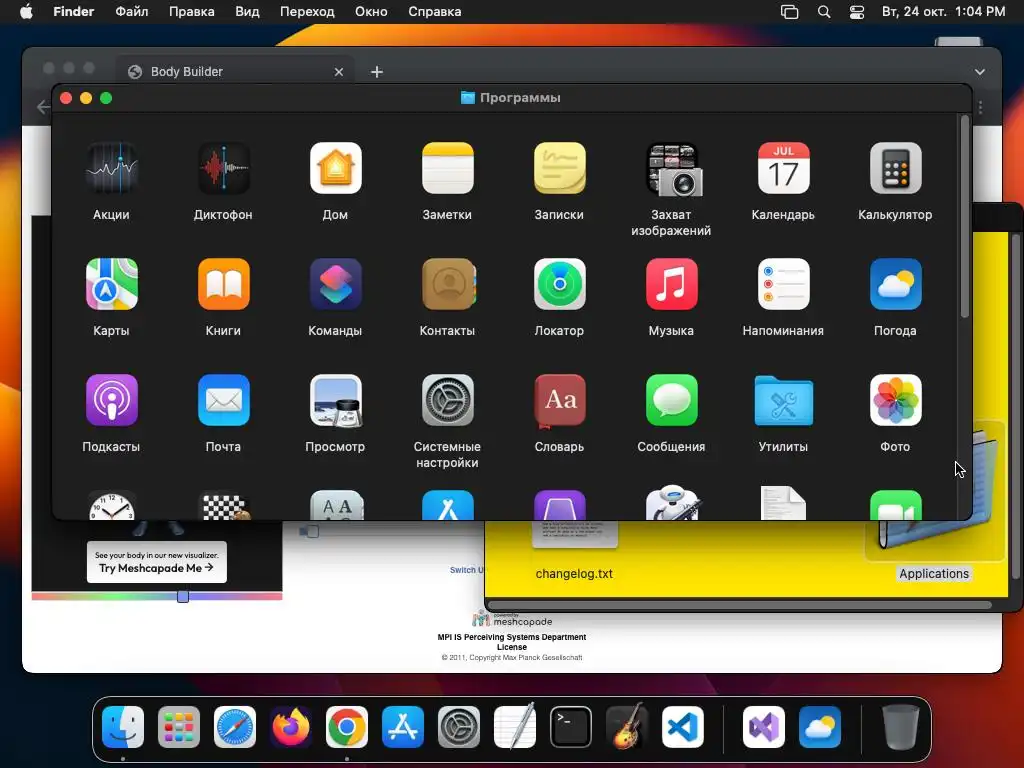Open Захват изображений image capture
The height and width of the screenshot is (768, 1024).
671,170
